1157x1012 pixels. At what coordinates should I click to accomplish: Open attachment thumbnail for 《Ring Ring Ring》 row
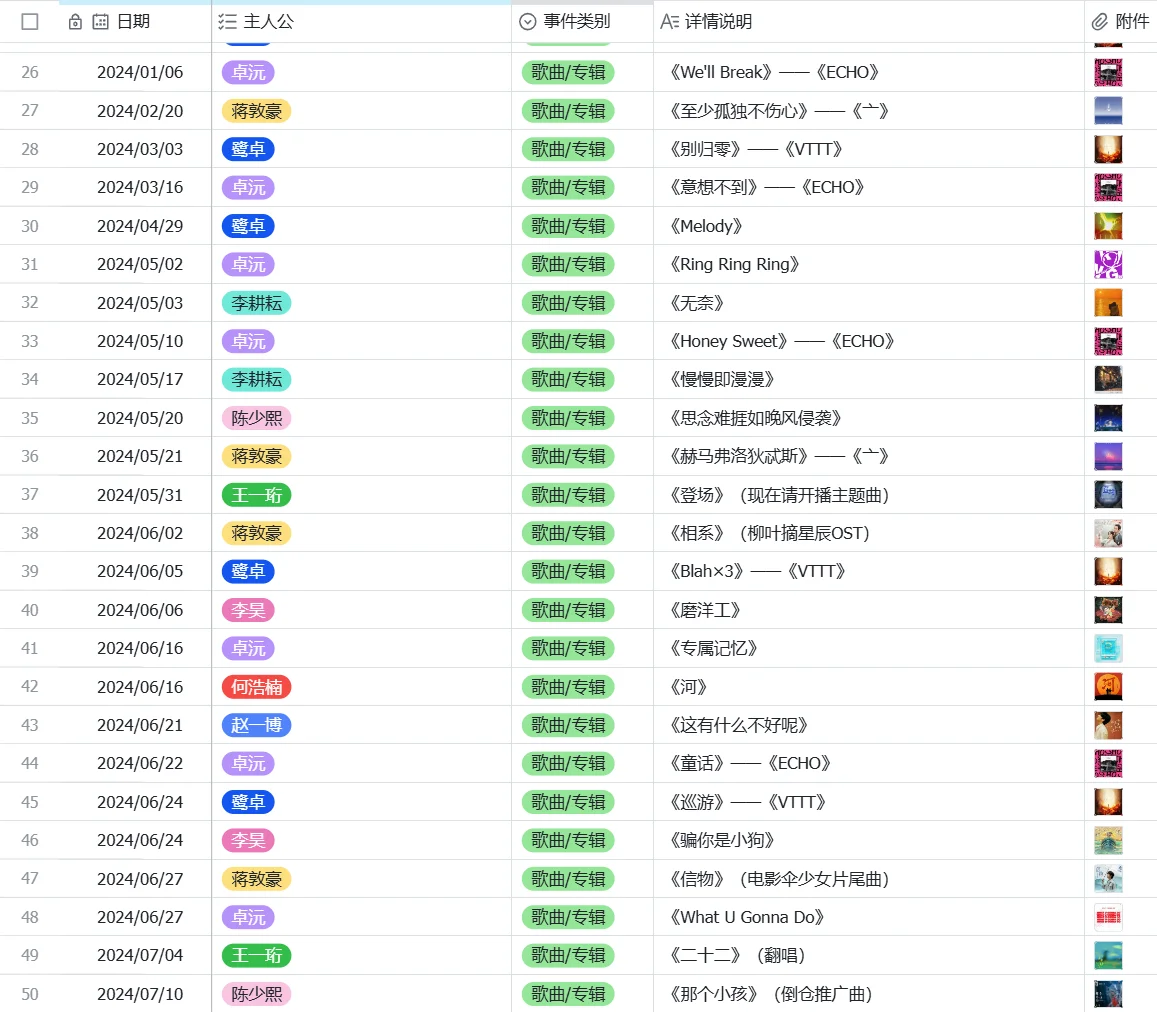click(1108, 264)
